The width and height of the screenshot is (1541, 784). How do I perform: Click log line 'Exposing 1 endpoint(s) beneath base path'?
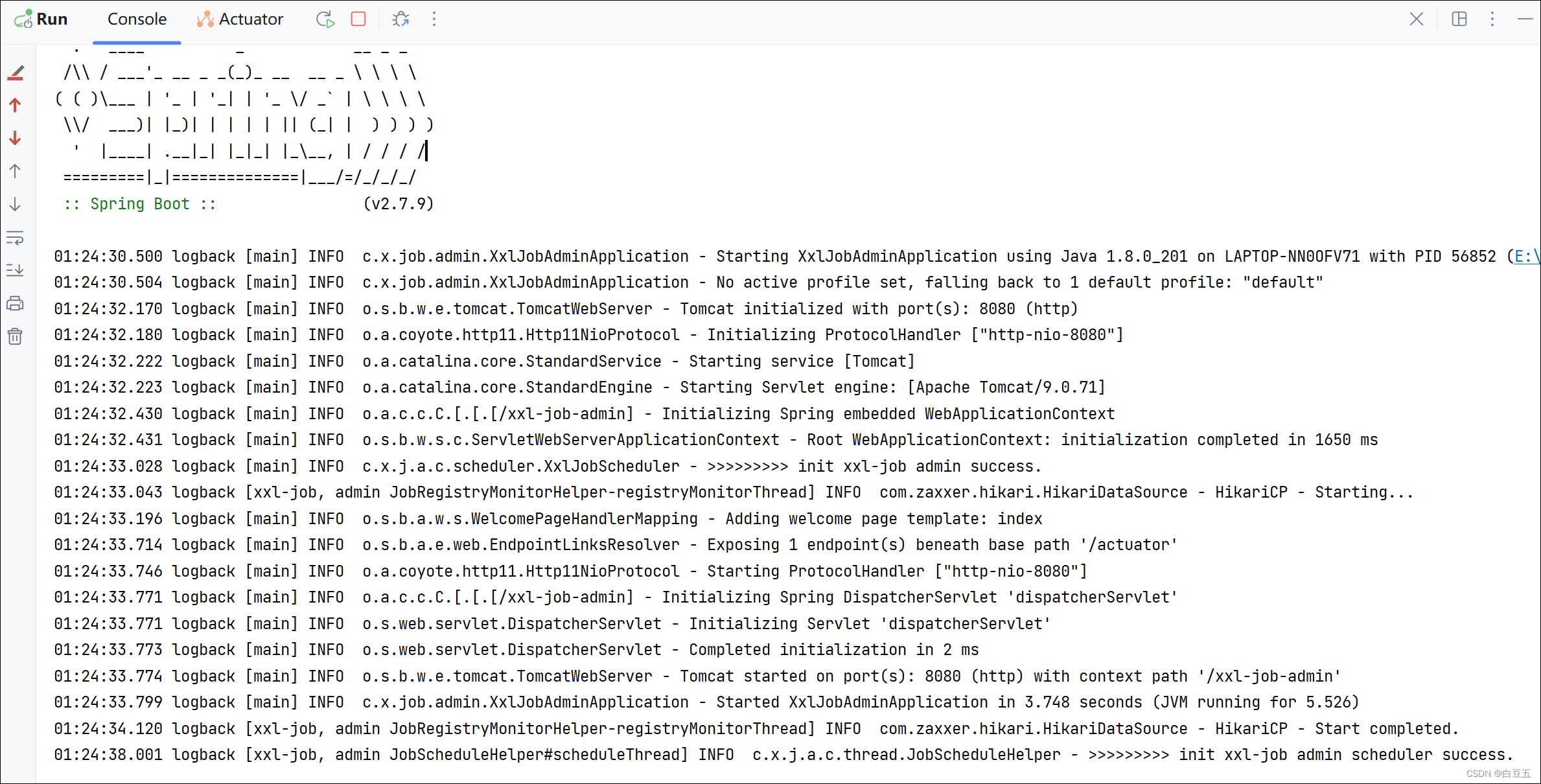(x=616, y=545)
